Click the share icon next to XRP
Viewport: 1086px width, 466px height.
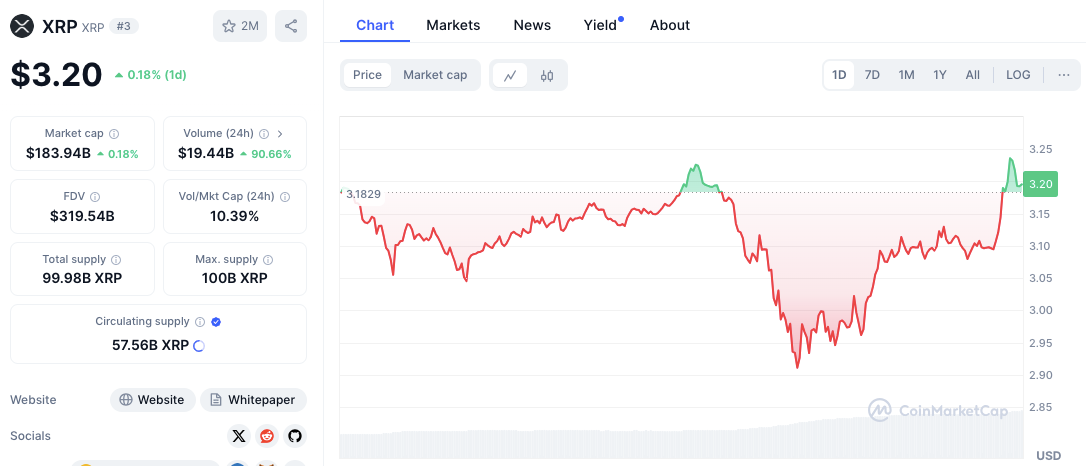[x=290, y=26]
